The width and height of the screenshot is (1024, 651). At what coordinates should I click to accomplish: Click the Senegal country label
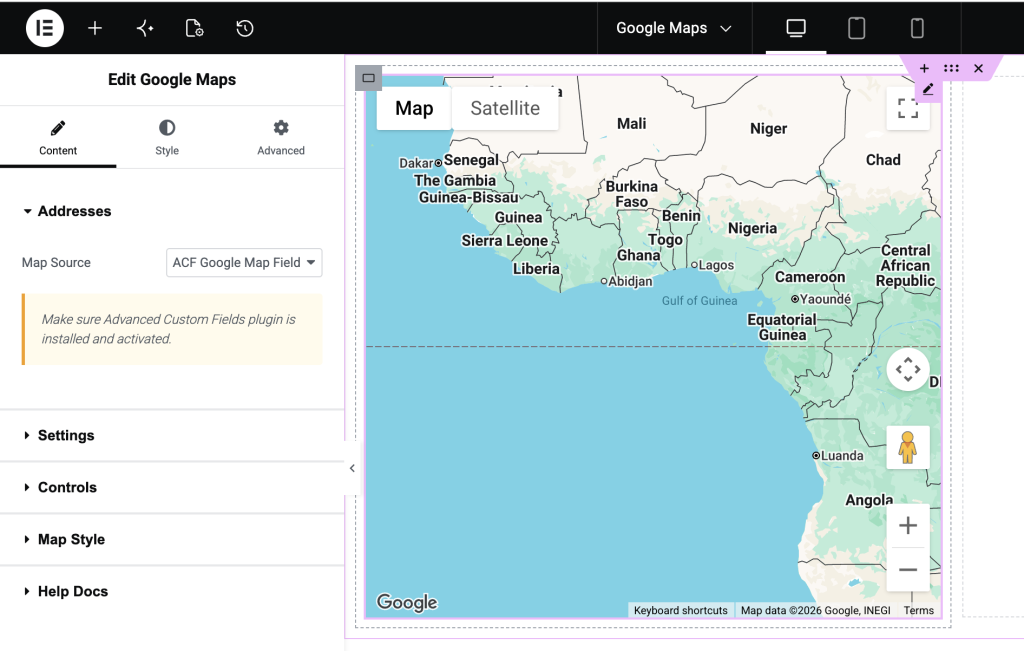[x=472, y=160]
